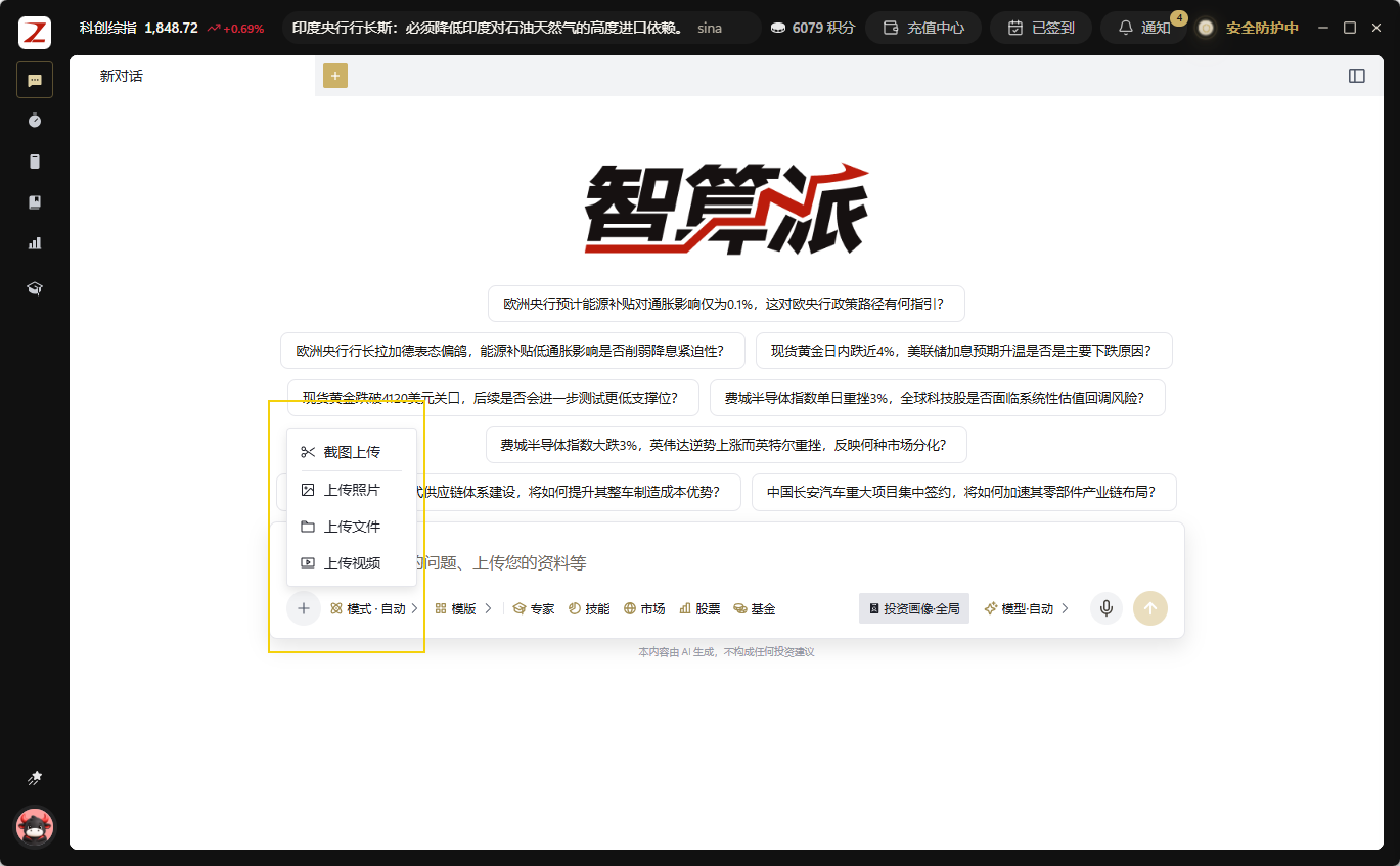Click the send arrow button
The width and height of the screenshot is (1400, 866).
point(1149,608)
